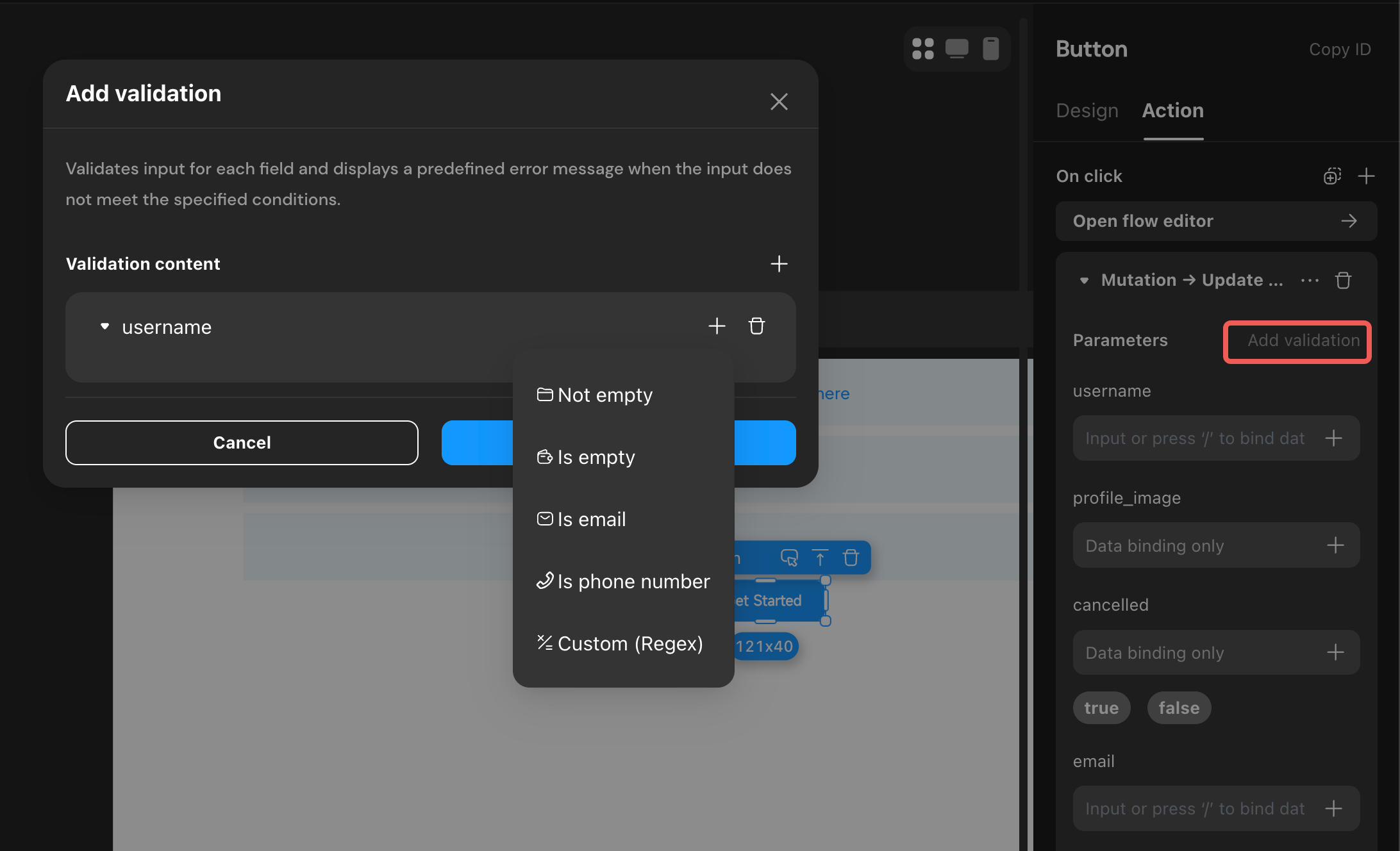The height and width of the screenshot is (851, 1400).
Task: Delete the Mutation action with trash icon
Action: [x=1343, y=280]
